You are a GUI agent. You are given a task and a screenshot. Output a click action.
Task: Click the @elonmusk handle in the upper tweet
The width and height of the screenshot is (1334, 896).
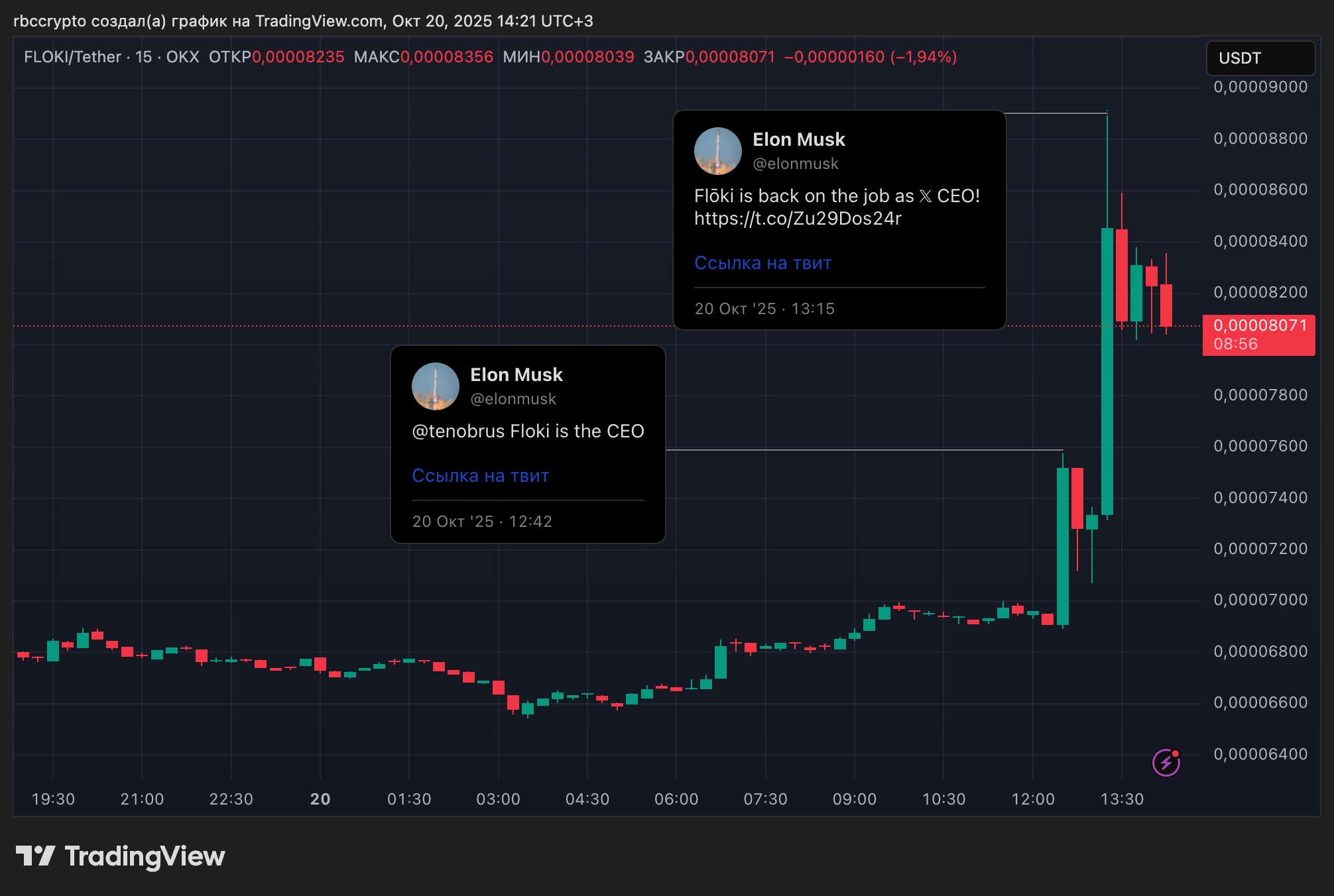click(x=795, y=164)
